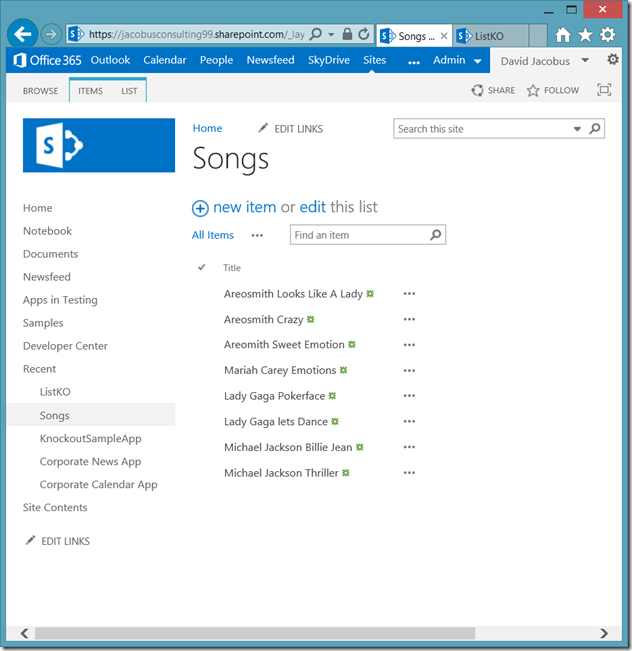
Task: Open David Jacobus user menu arrow
Action: [x=585, y=60]
